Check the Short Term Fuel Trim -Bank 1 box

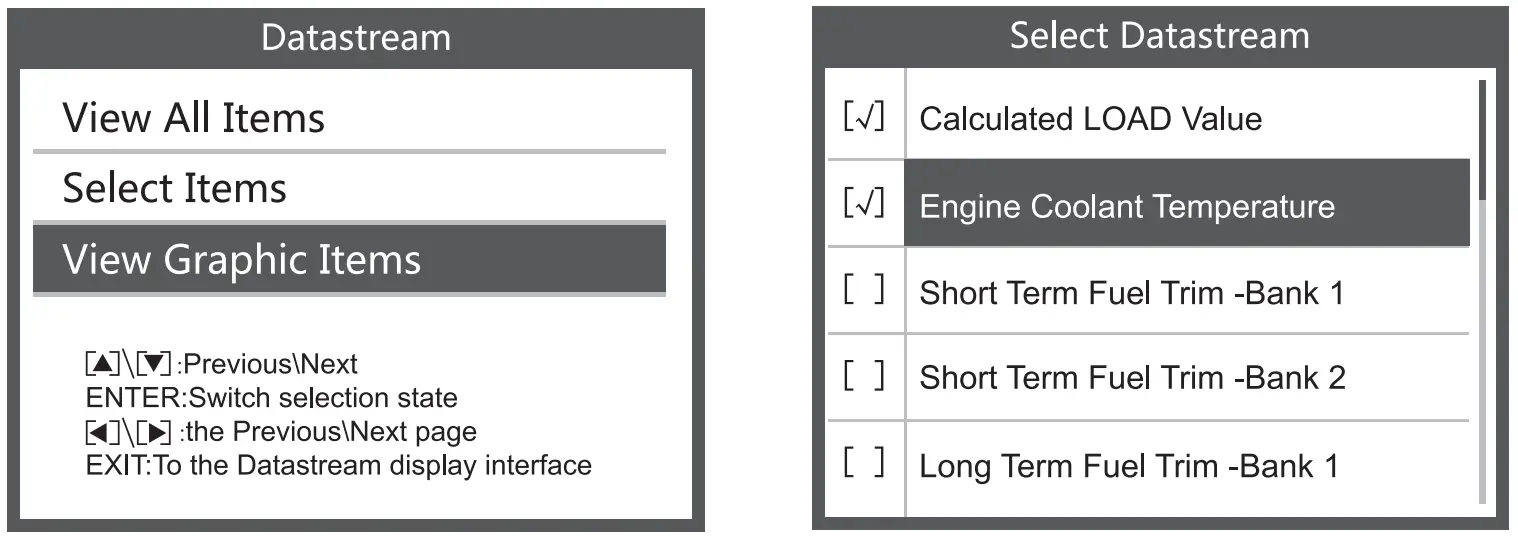[864, 291]
